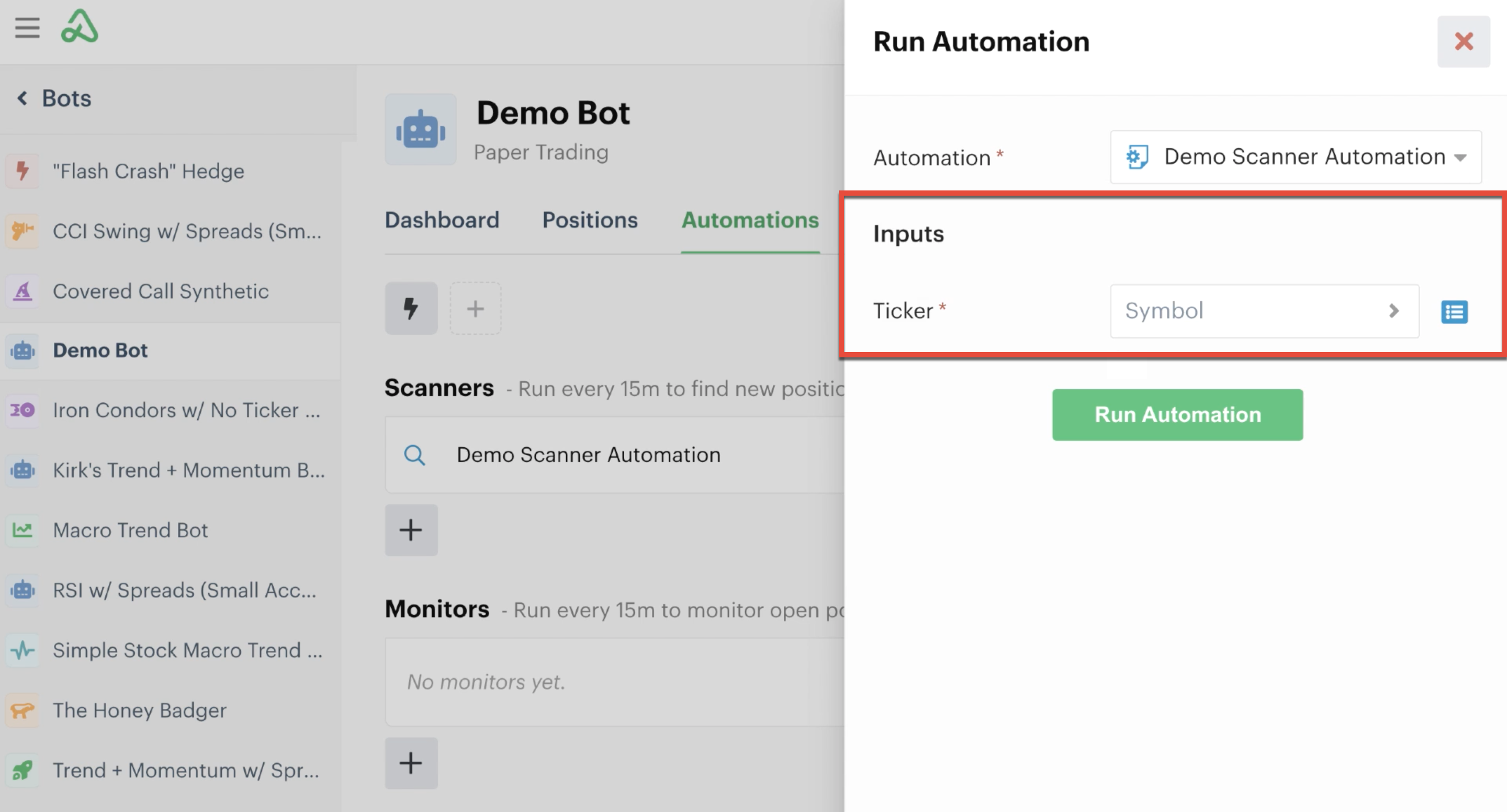Viewport: 1507px width, 812px height.
Task: Click the Macro Trend Bot chart icon
Action: [22, 530]
